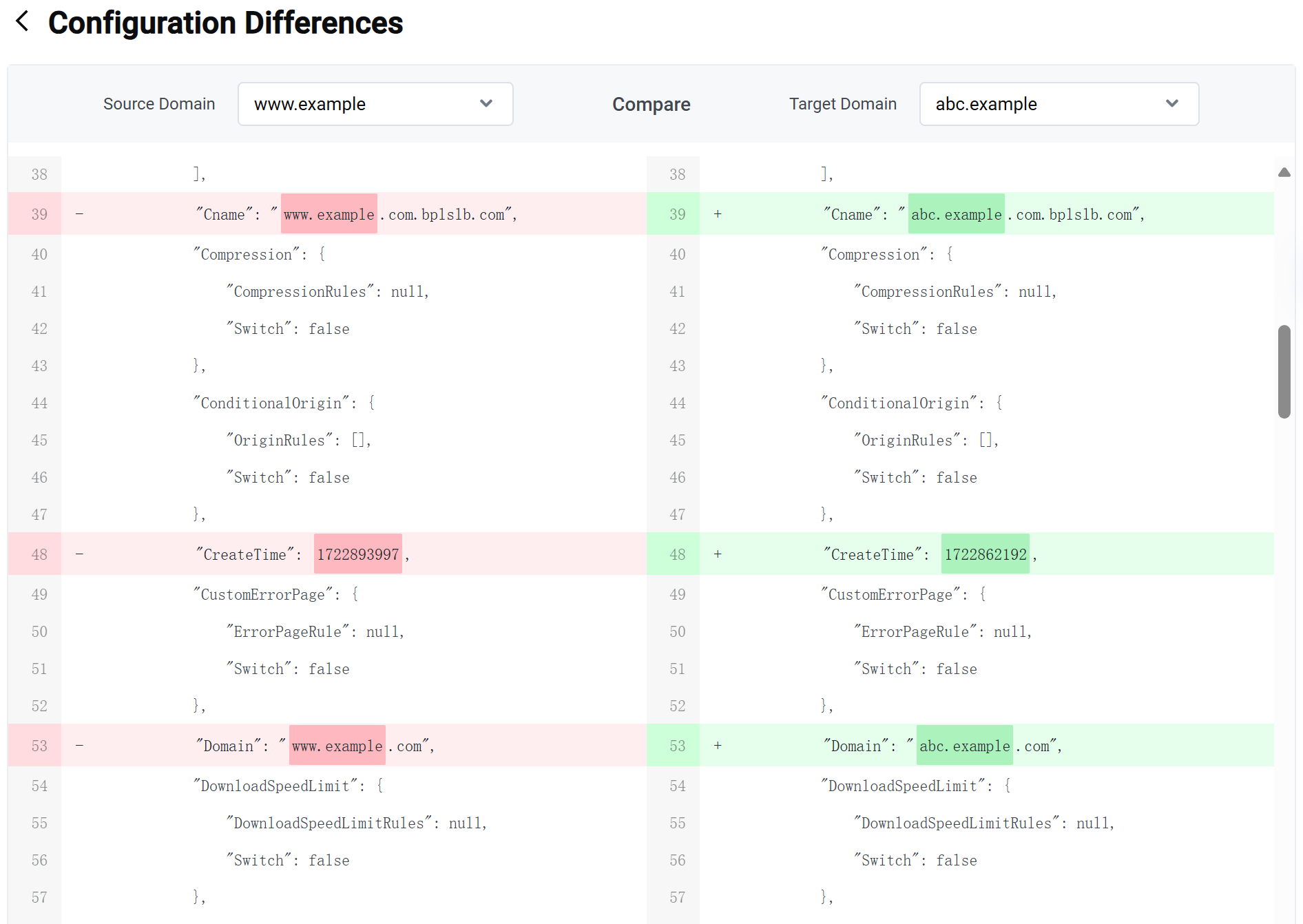
Task: Select the removed CreateTime value 1722893997
Action: click(x=357, y=554)
